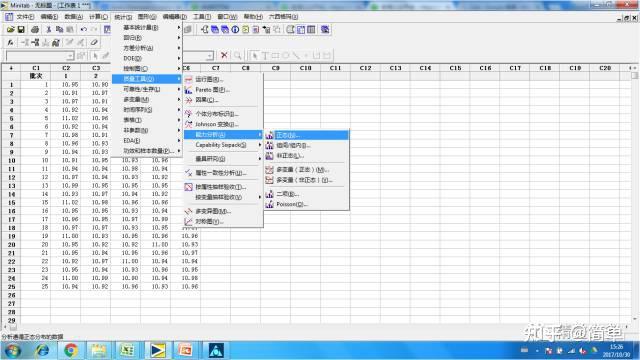Click the Copy toolbar icon
Viewport: 640px width, 360px height.
59,29
